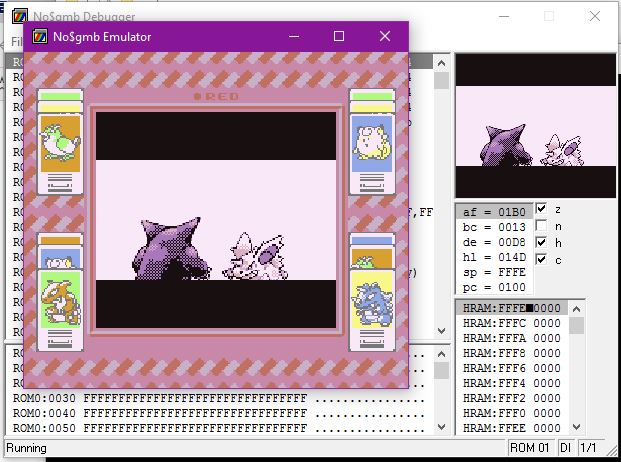
Task: Select stack row HRAM:FFF6
Action: [512, 368]
